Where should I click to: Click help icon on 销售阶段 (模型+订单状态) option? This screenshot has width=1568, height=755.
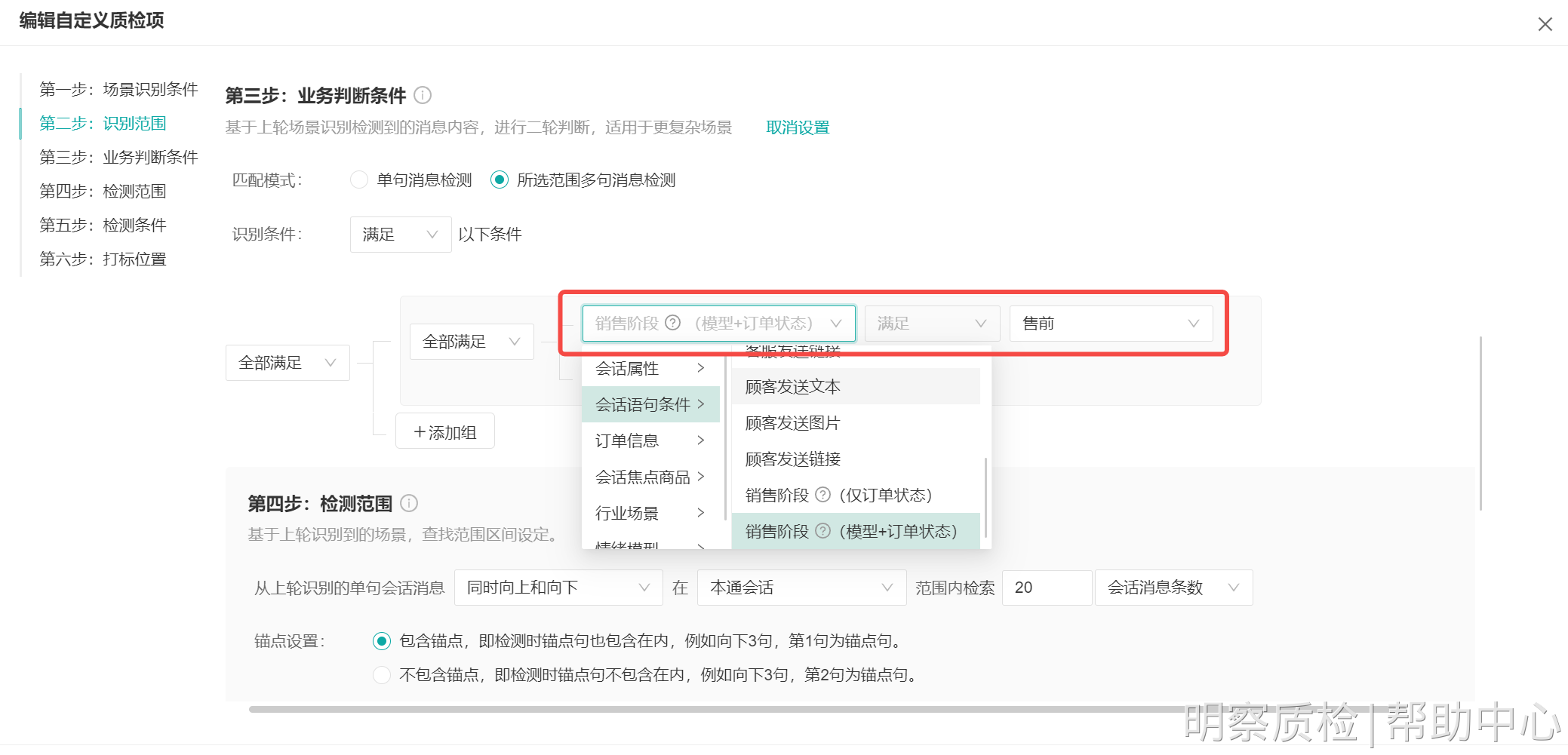coord(823,531)
